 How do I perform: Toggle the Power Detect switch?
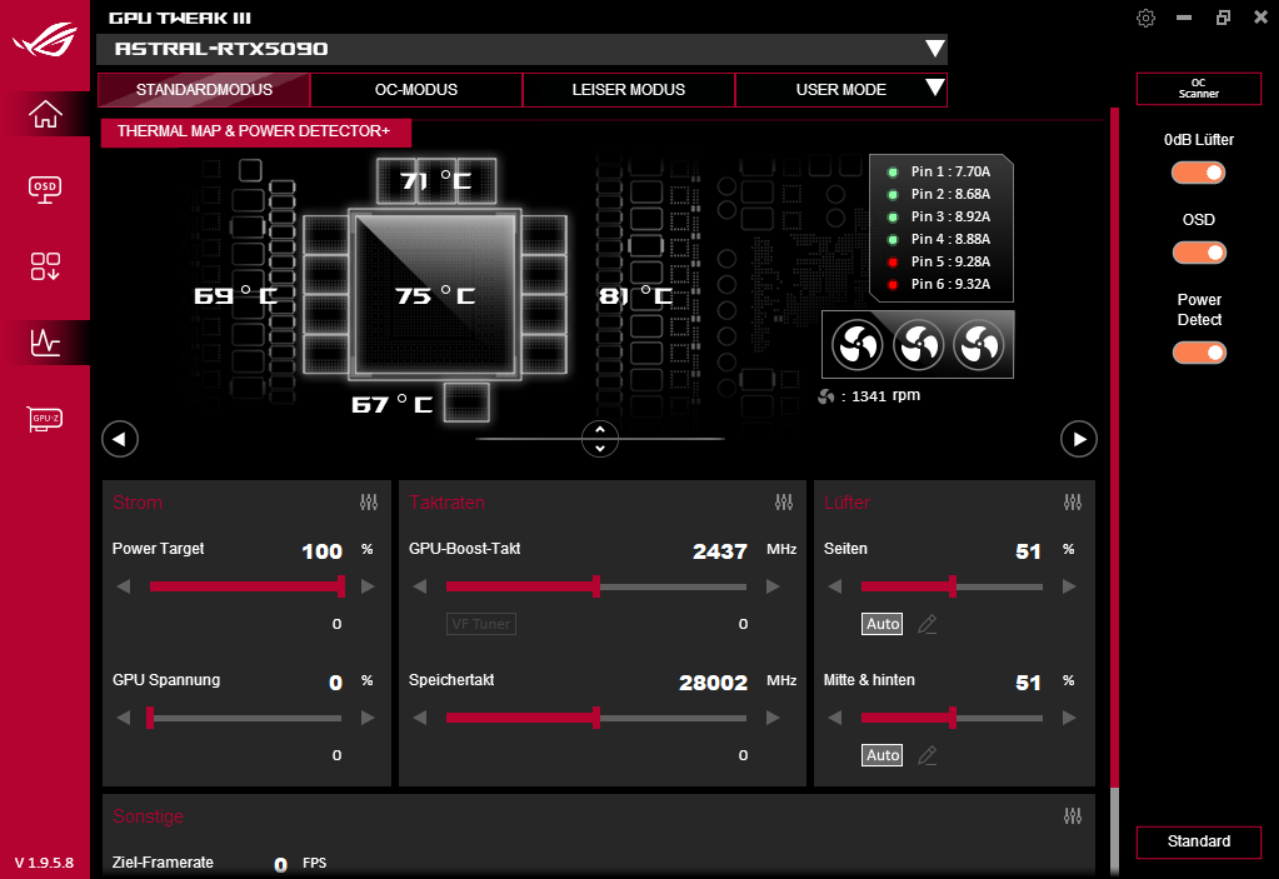(x=1199, y=352)
